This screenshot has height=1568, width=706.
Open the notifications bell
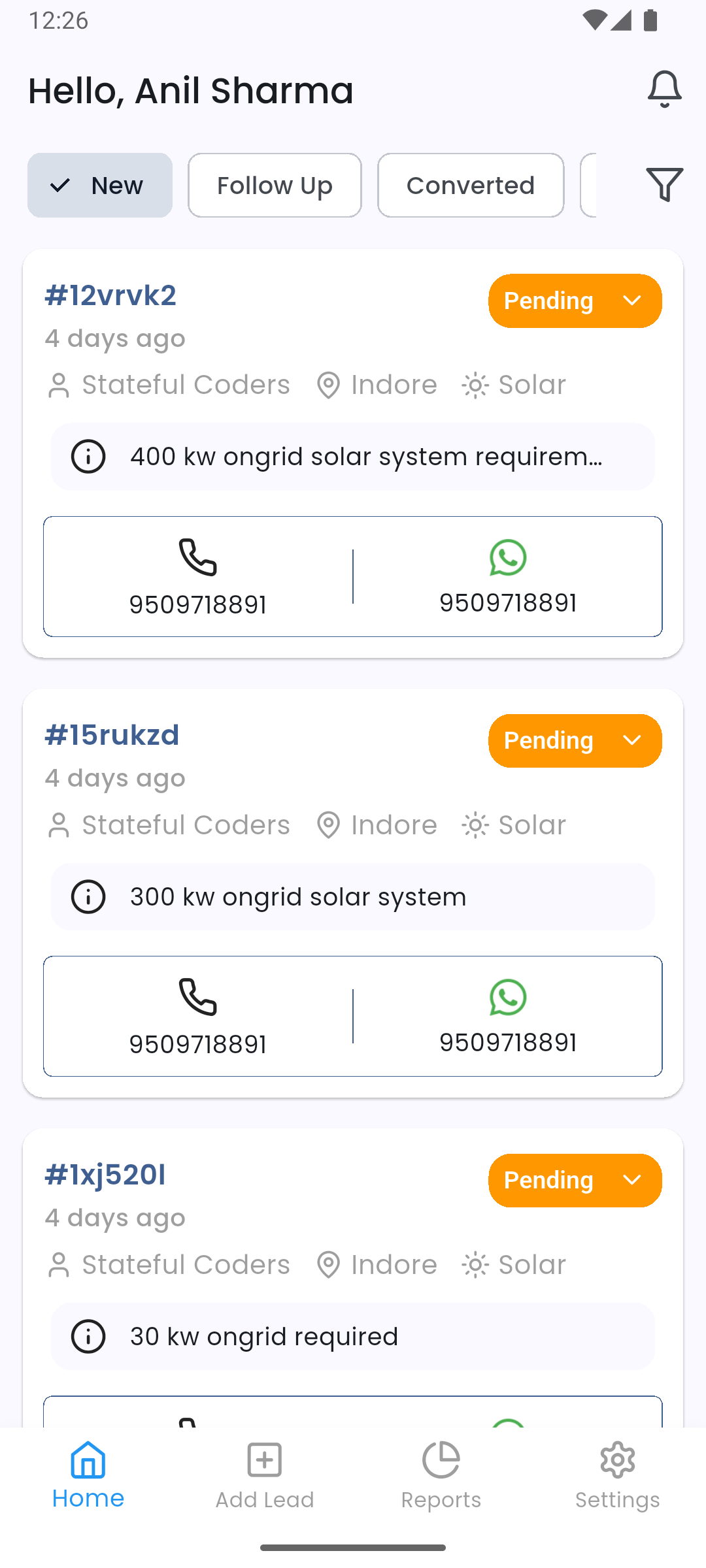click(x=664, y=90)
